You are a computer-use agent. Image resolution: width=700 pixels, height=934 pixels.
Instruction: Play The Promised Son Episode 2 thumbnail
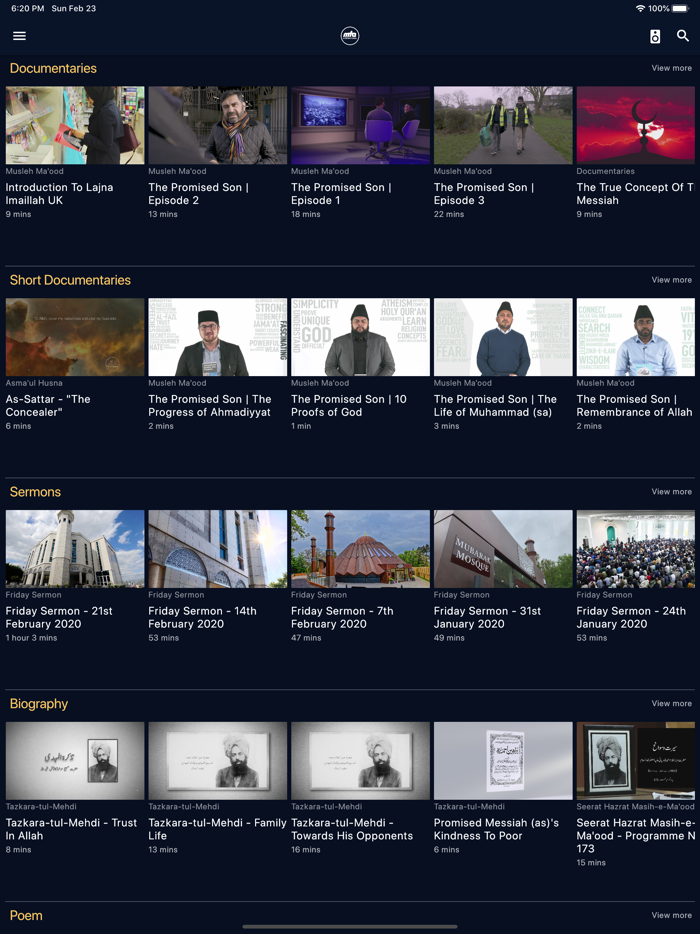(x=217, y=125)
